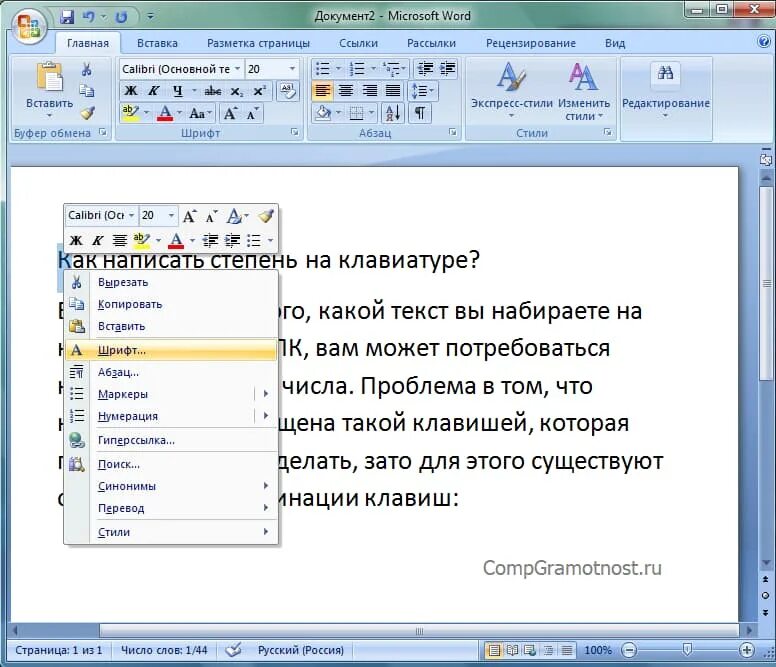Click word count Число слов in status bar

click(164, 650)
